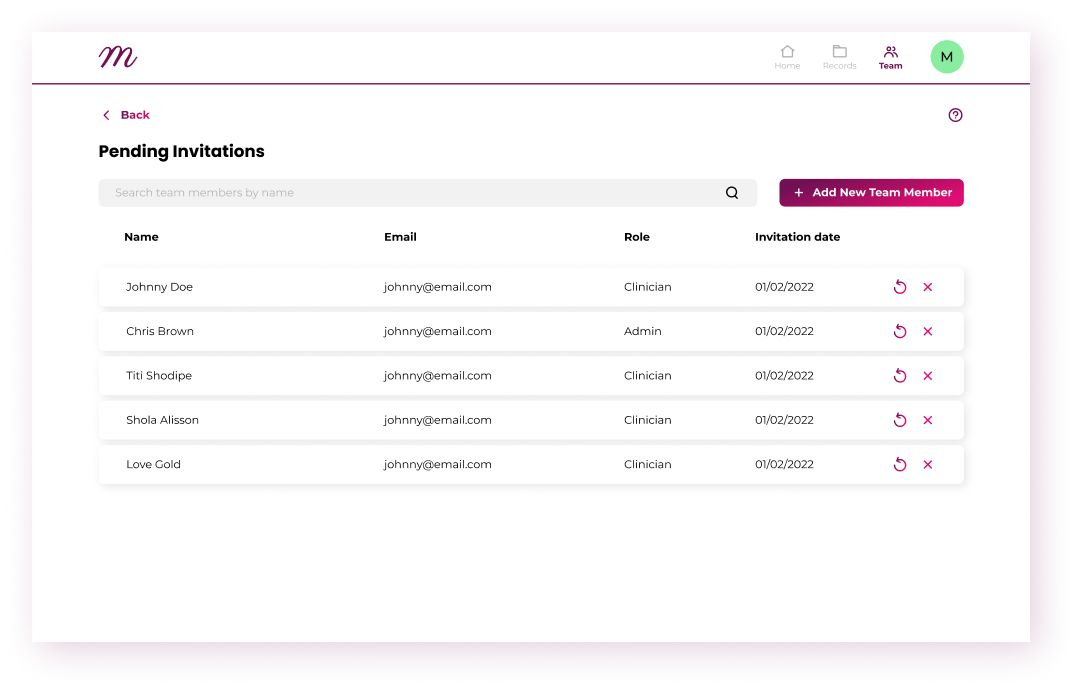Resend invitation for Titi Shodipe

899,375
